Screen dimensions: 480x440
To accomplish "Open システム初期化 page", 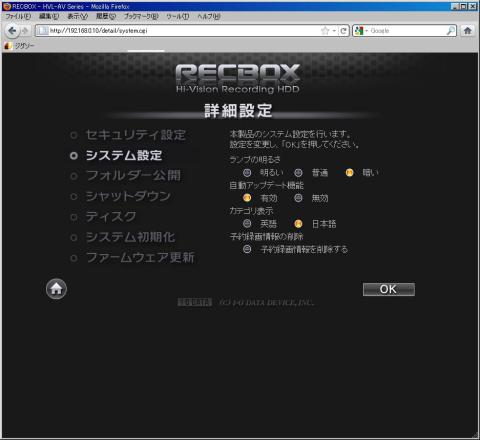I will point(130,237).
